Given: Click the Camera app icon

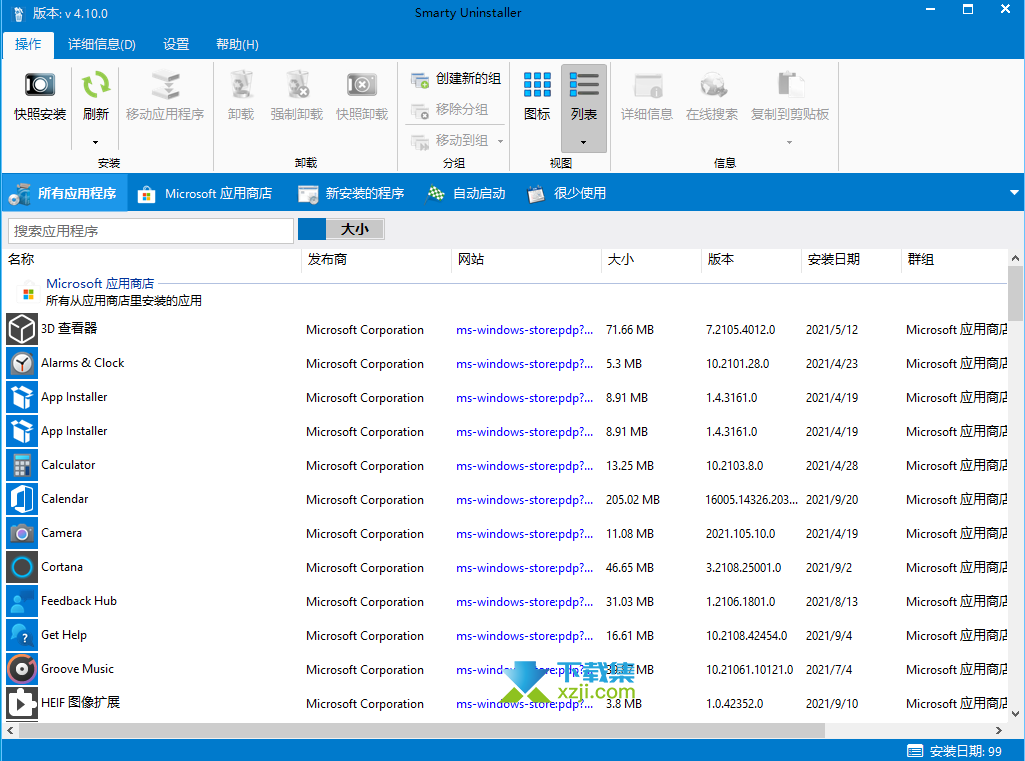Looking at the screenshot, I should click(22, 533).
